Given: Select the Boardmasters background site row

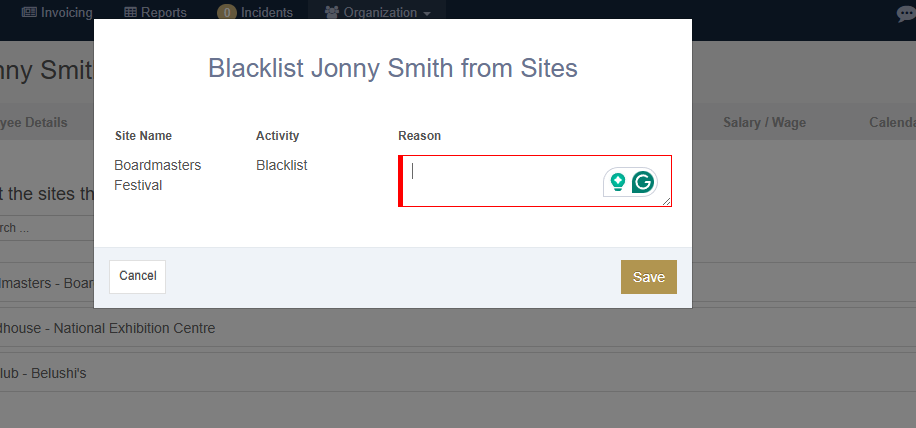Looking at the screenshot, I should 47,283.
